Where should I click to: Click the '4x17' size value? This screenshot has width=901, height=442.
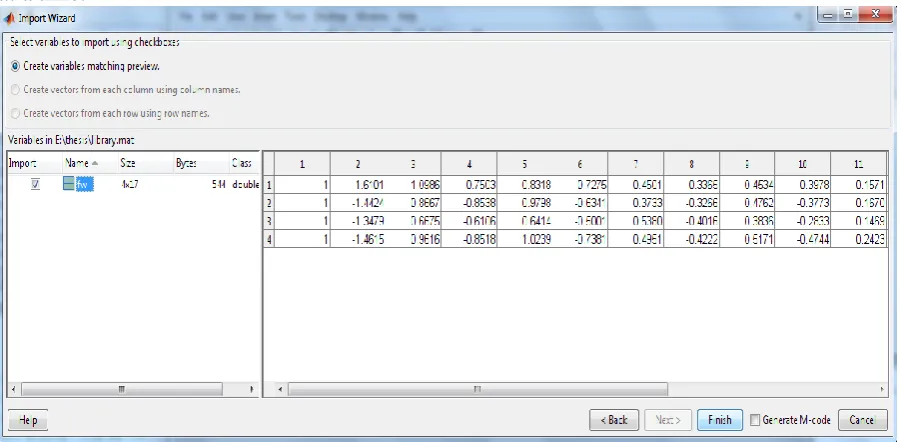(x=129, y=185)
